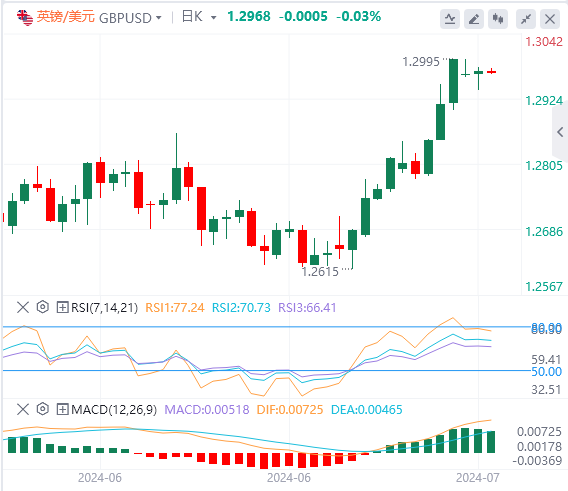Click the current price 1.2968

pyautogui.click(x=248, y=16)
